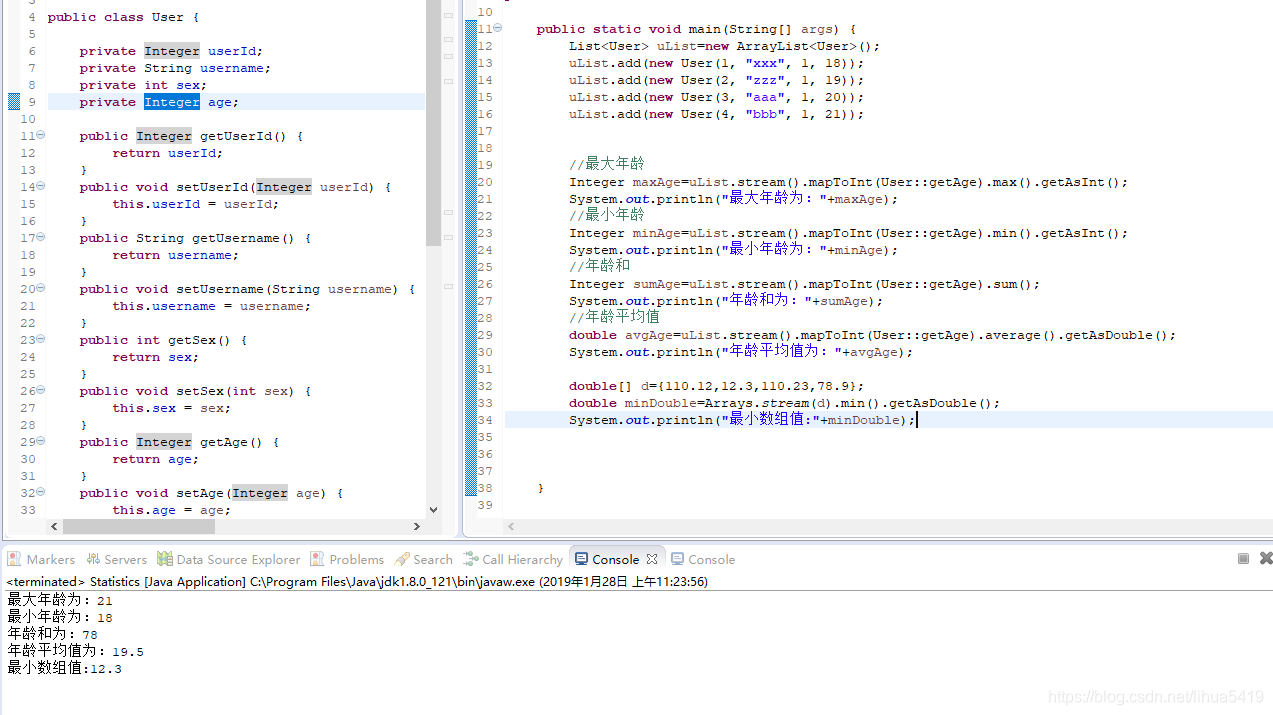Switch to the Problems tab
The height and width of the screenshot is (715, 1273).
(347, 559)
